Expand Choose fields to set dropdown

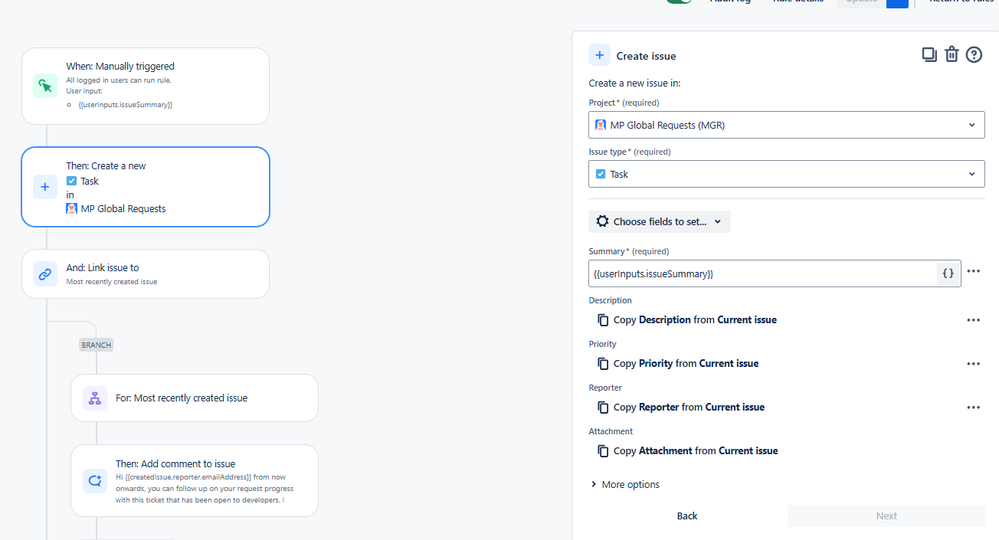[x=659, y=222]
